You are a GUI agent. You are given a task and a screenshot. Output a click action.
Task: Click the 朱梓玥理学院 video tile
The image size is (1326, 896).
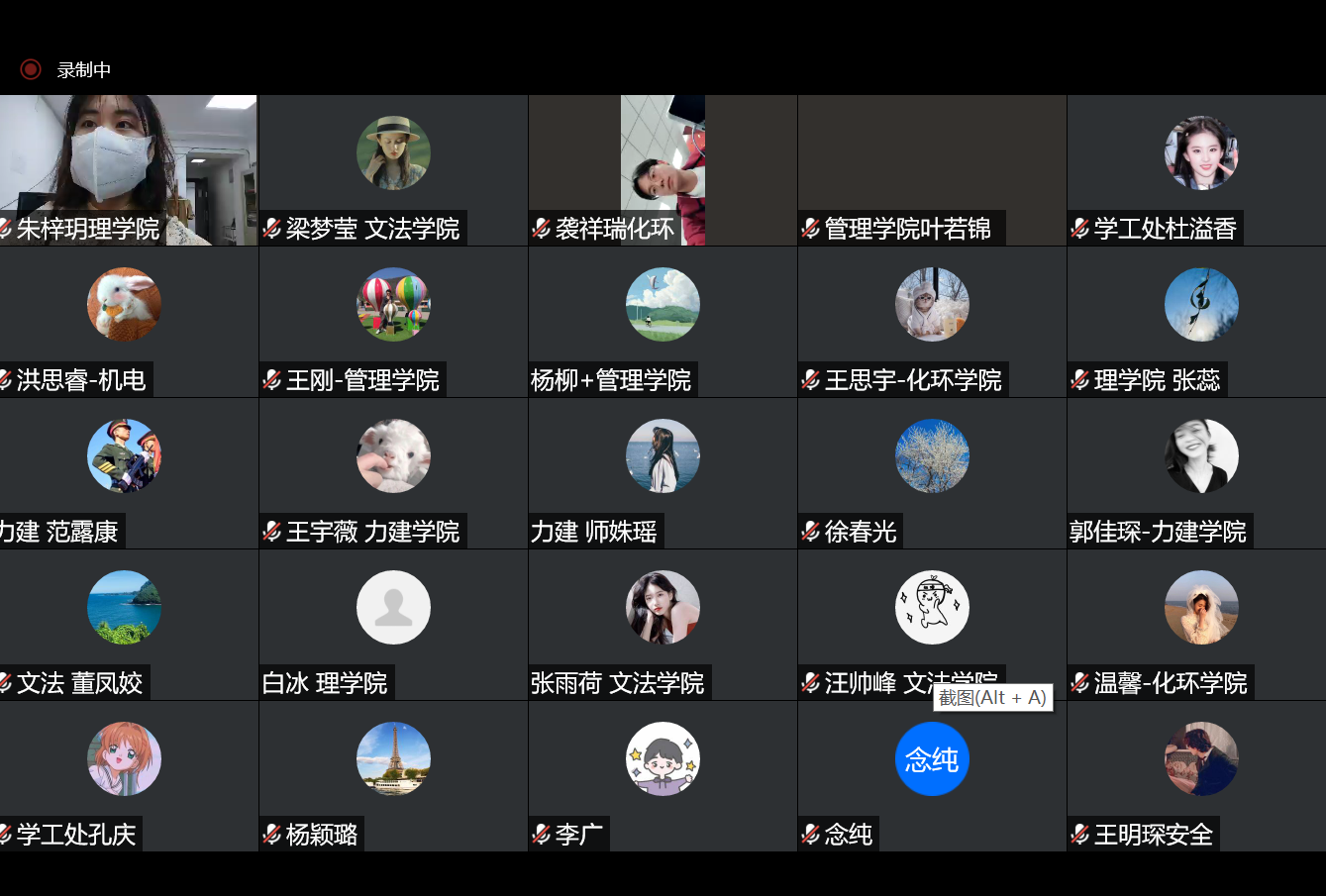(129, 170)
